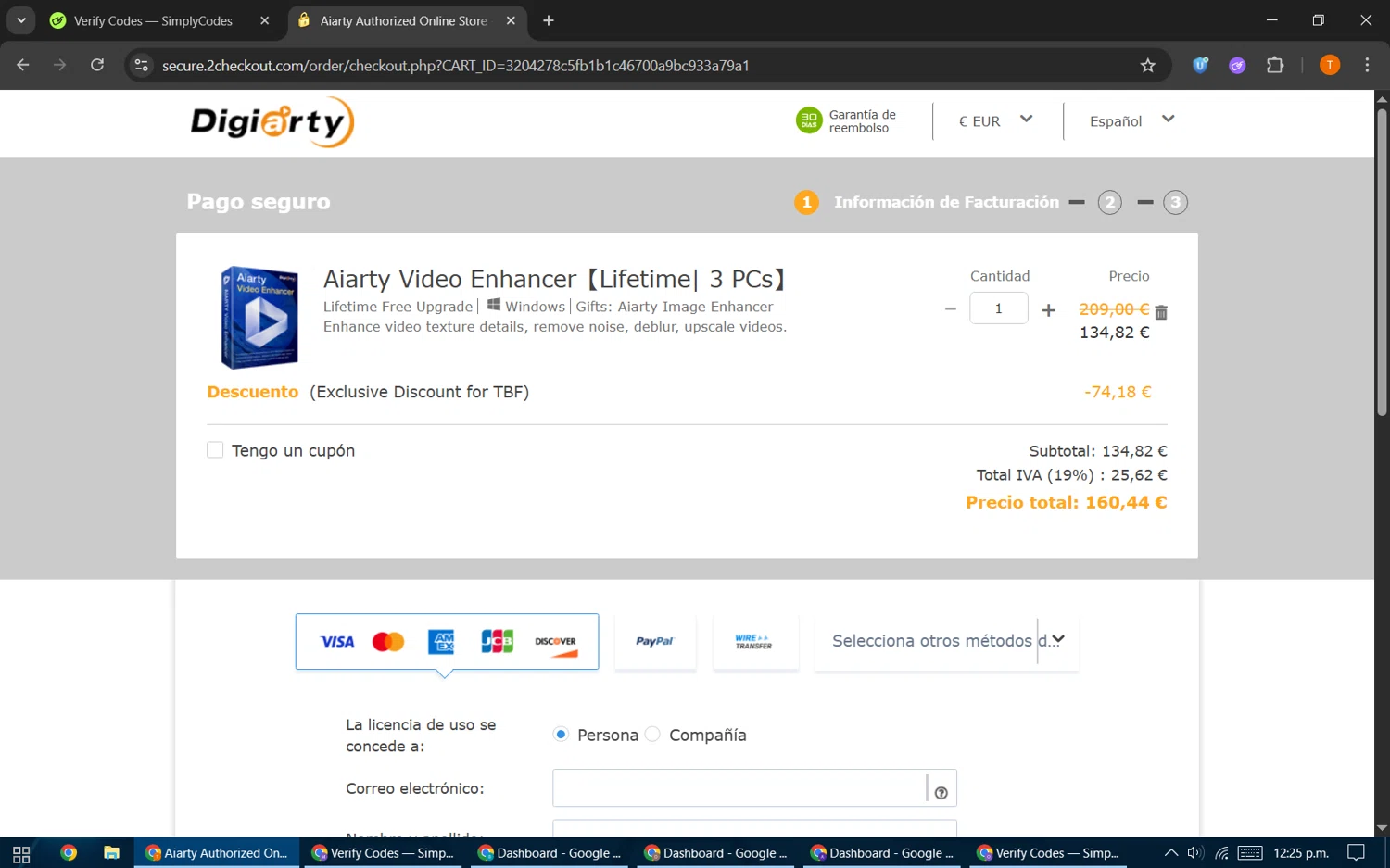Click checkout step 3 indicator

click(1175, 202)
